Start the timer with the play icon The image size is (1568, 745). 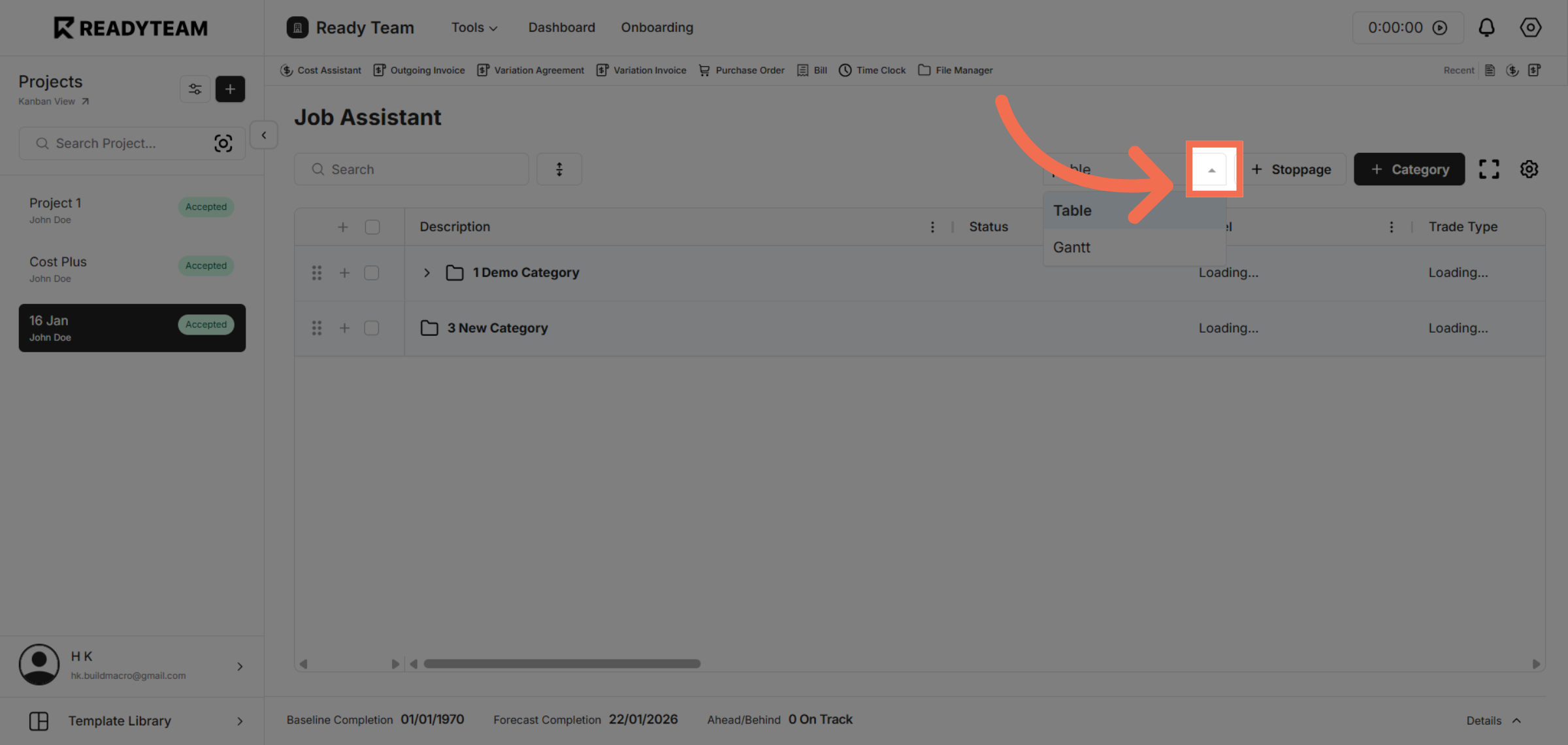(x=1441, y=27)
